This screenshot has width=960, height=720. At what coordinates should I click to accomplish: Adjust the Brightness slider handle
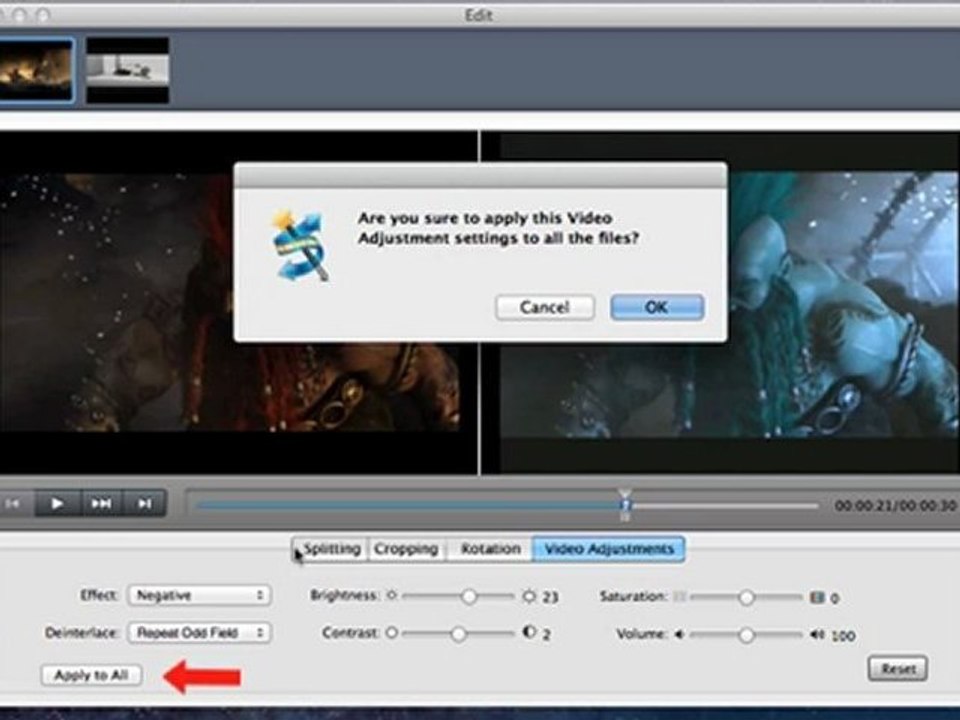click(x=469, y=596)
